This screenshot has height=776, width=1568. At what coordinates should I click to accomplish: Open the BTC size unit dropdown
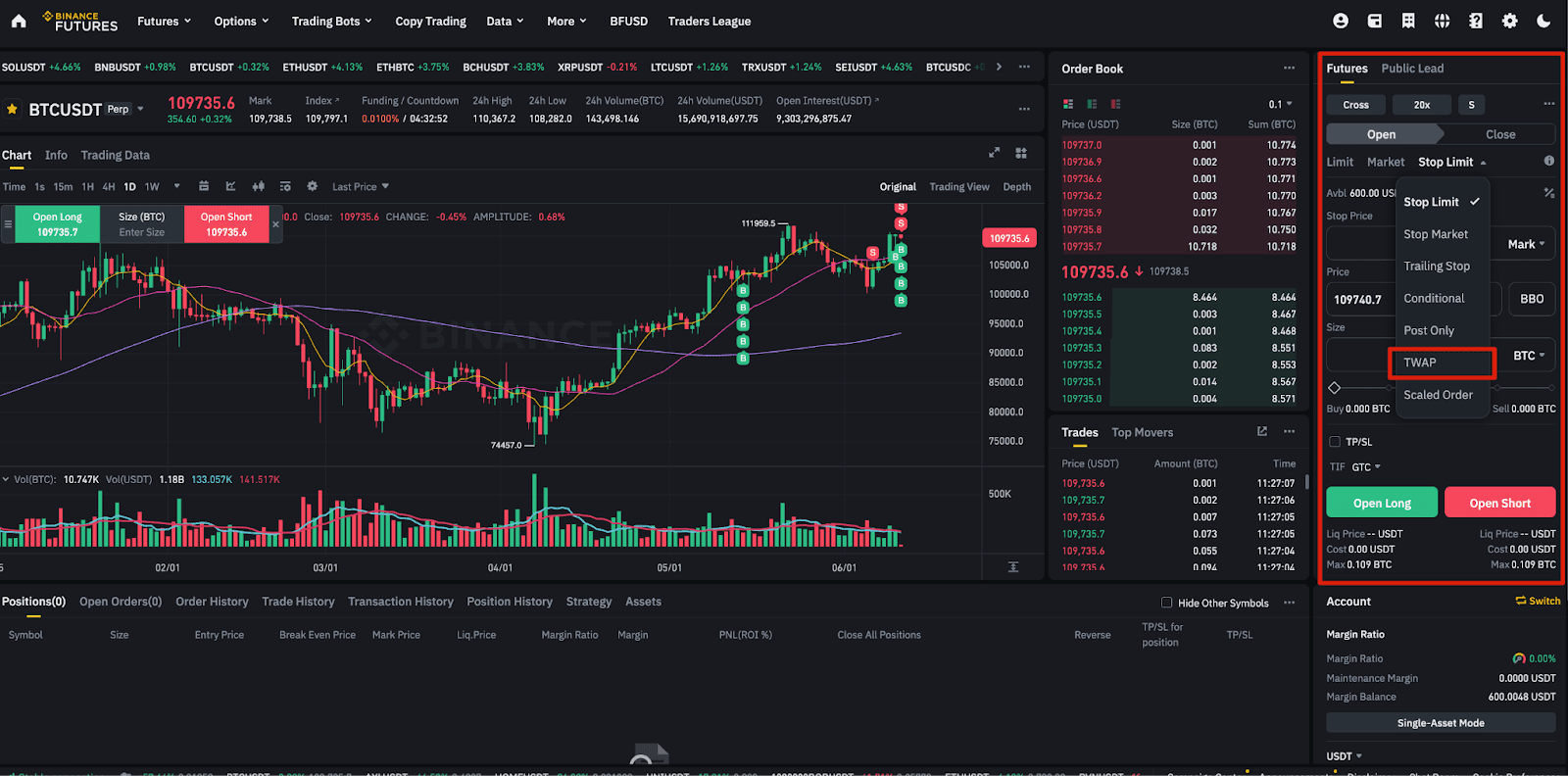pyautogui.click(x=1529, y=356)
